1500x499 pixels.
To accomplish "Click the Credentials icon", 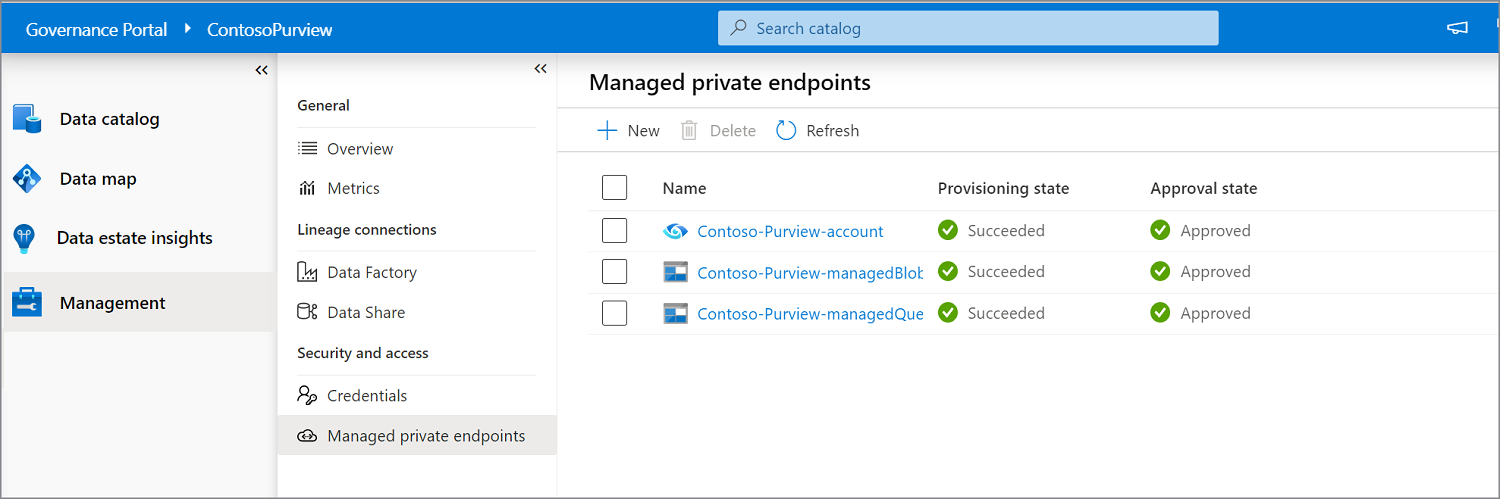I will 307,395.
